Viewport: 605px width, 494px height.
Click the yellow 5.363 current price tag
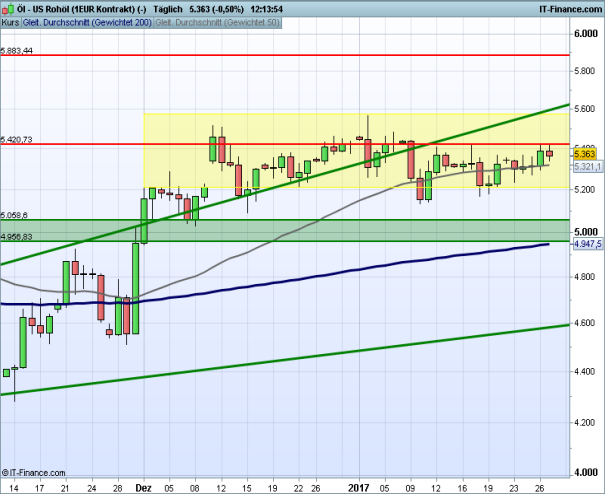[x=585, y=154]
